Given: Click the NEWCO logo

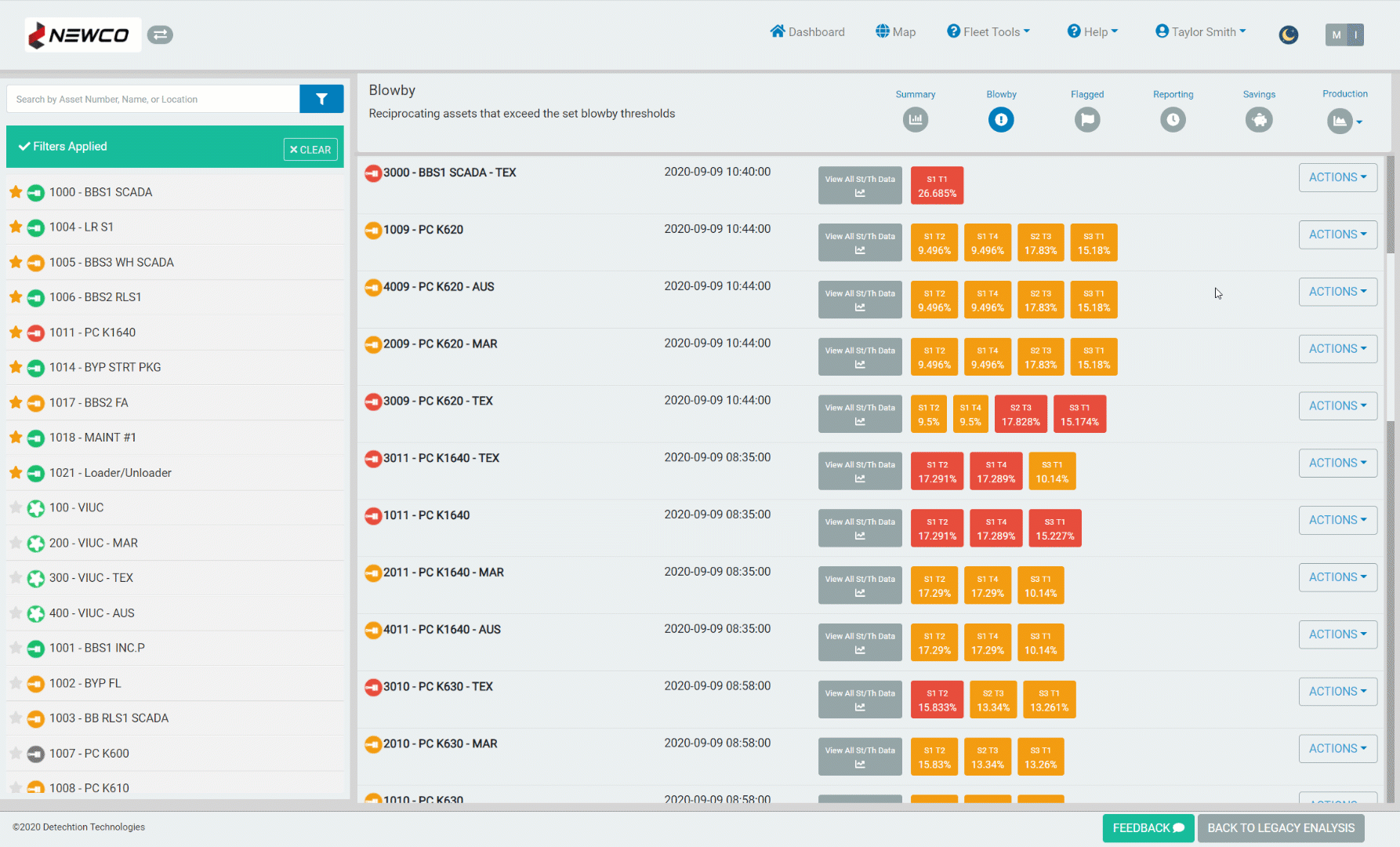Looking at the screenshot, I should coord(83,35).
